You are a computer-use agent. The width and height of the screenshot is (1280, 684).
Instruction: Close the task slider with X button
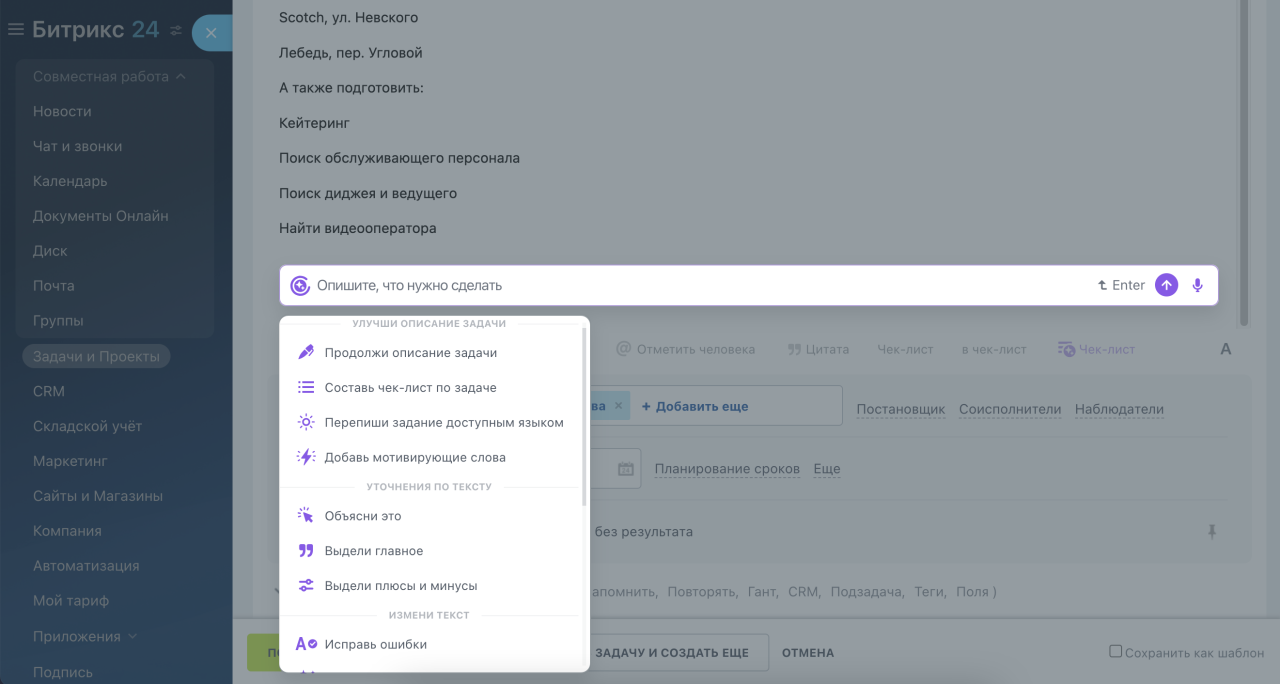pyautogui.click(x=210, y=33)
